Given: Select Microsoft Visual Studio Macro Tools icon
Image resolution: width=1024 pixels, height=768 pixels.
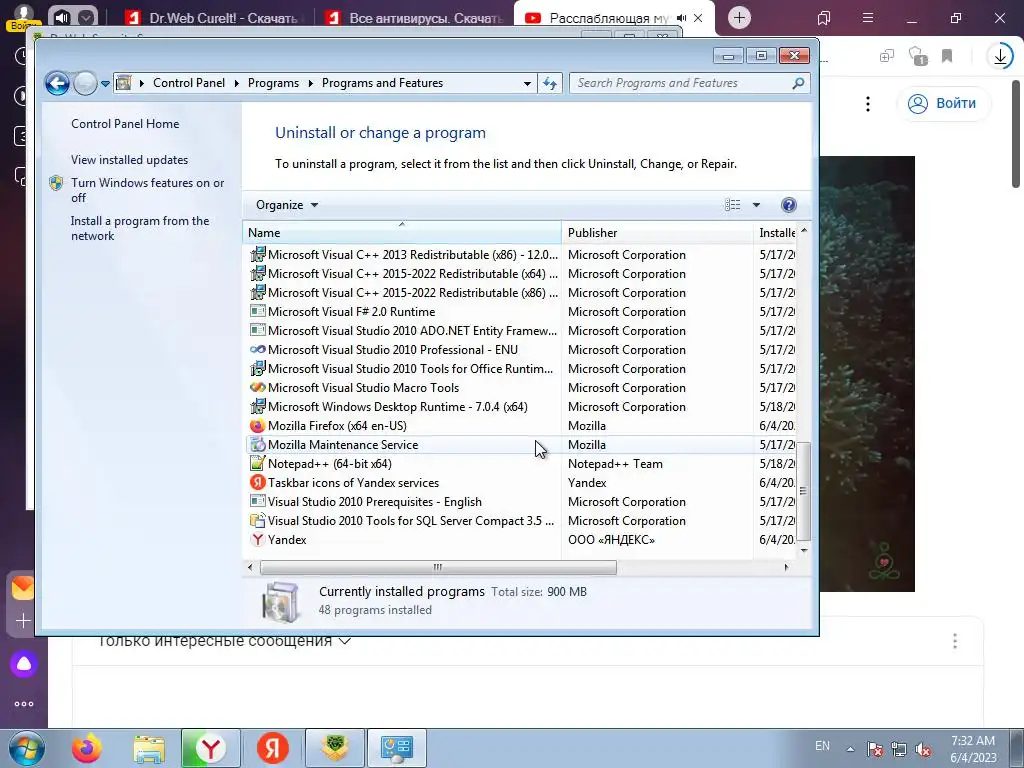Looking at the screenshot, I should point(258,387).
